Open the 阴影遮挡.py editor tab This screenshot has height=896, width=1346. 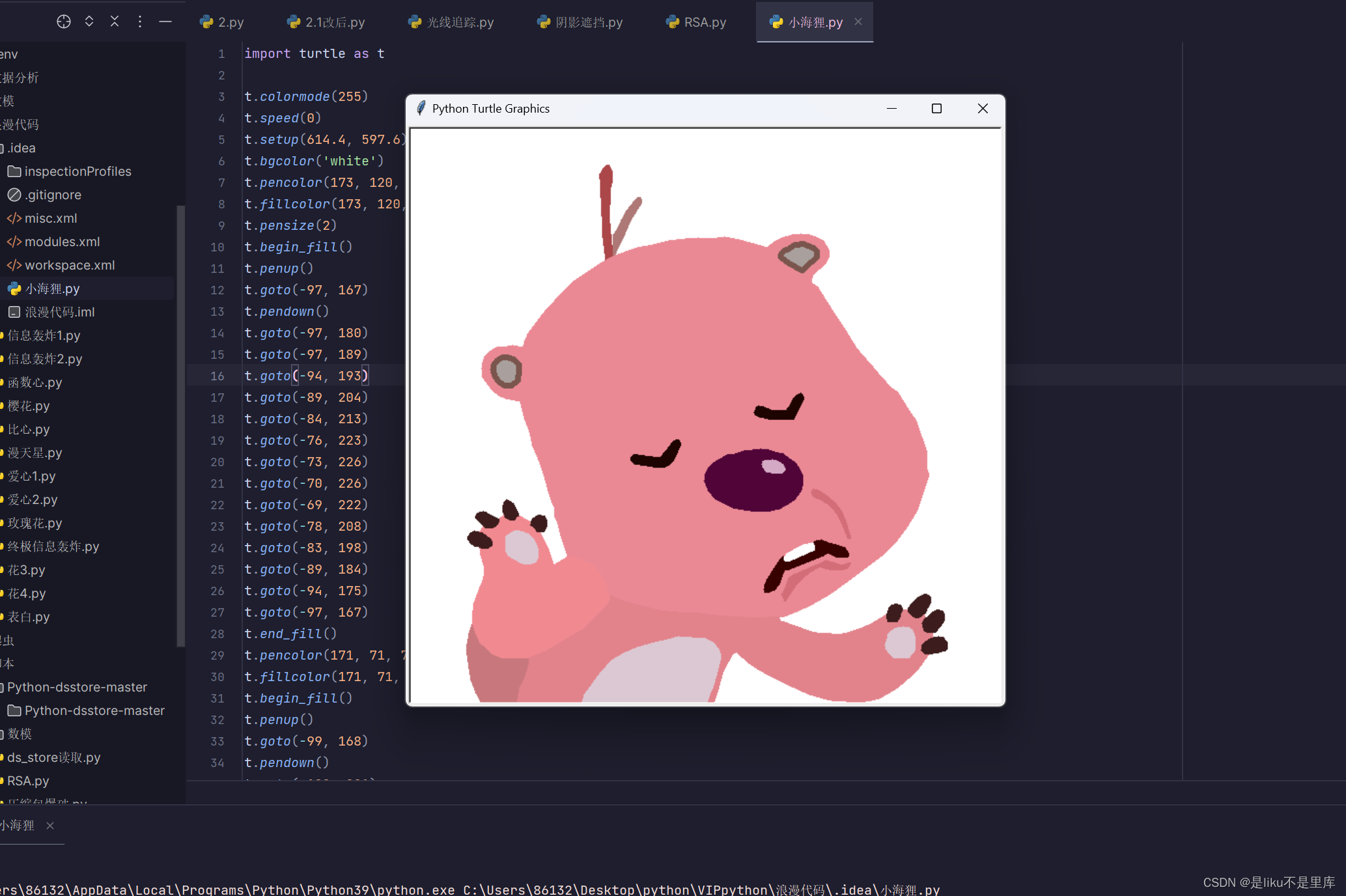tap(580, 22)
